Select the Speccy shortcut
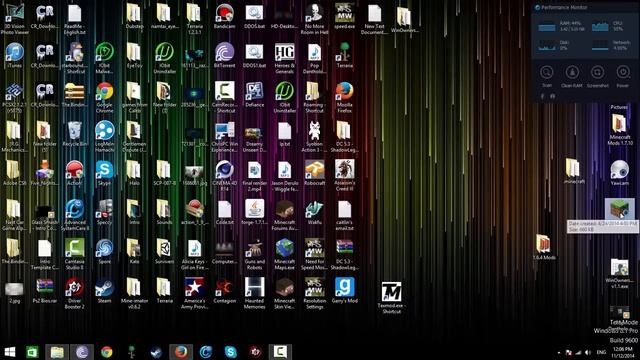Viewport: 640px width, 360px height. pyautogui.click(x=104, y=212)
